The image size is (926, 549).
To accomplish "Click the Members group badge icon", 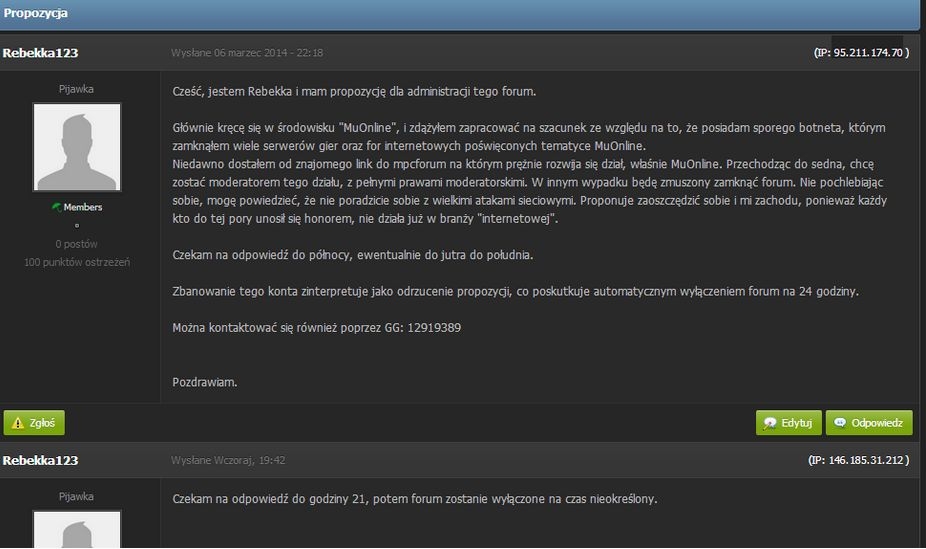I will pyautogui.click(x=57, y=207).
